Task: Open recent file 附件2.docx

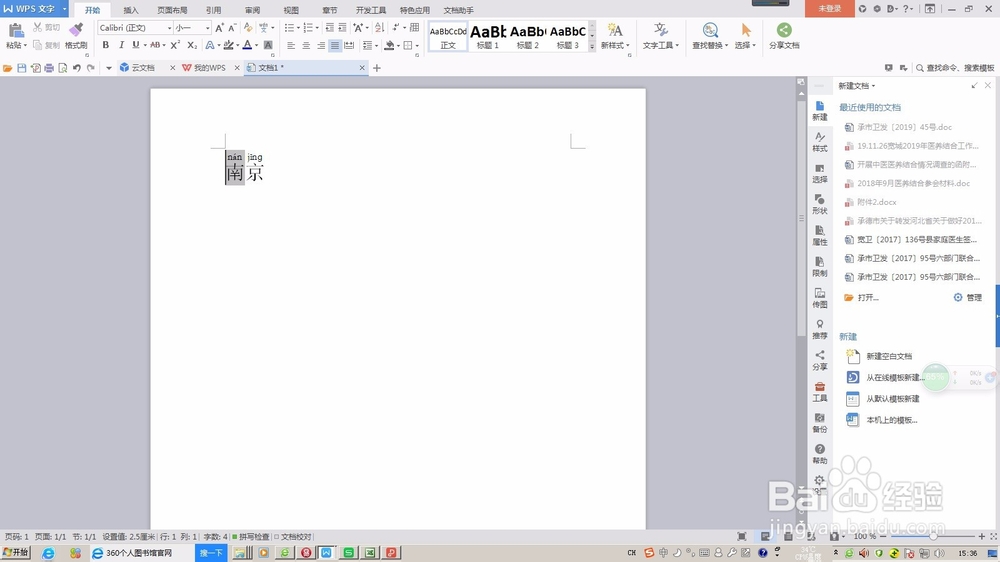Action: [x=877, y=202]
